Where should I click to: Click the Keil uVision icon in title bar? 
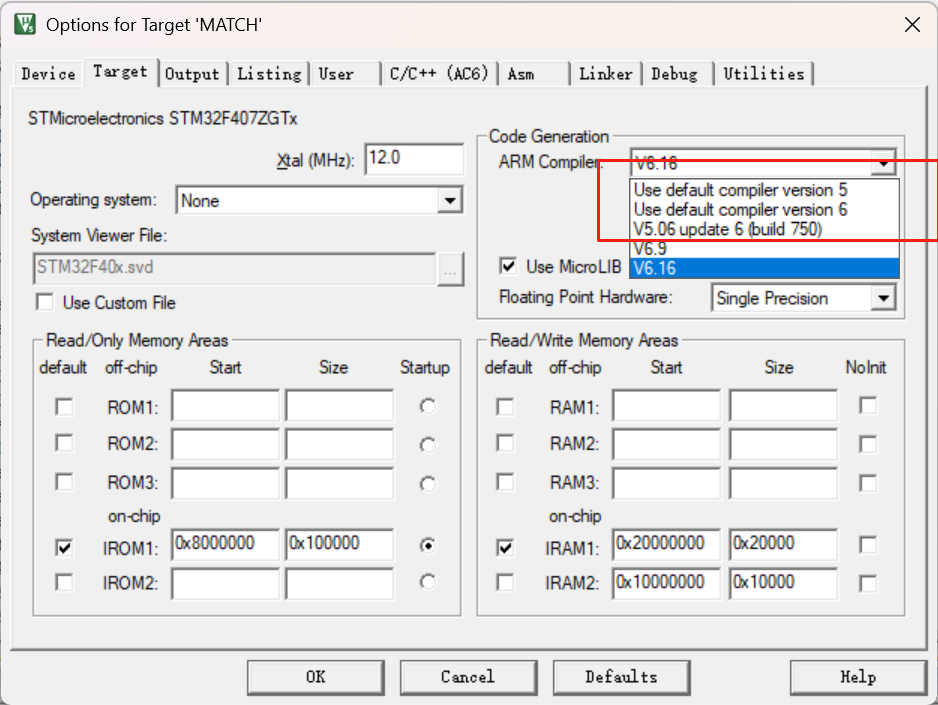pos(25,25)
